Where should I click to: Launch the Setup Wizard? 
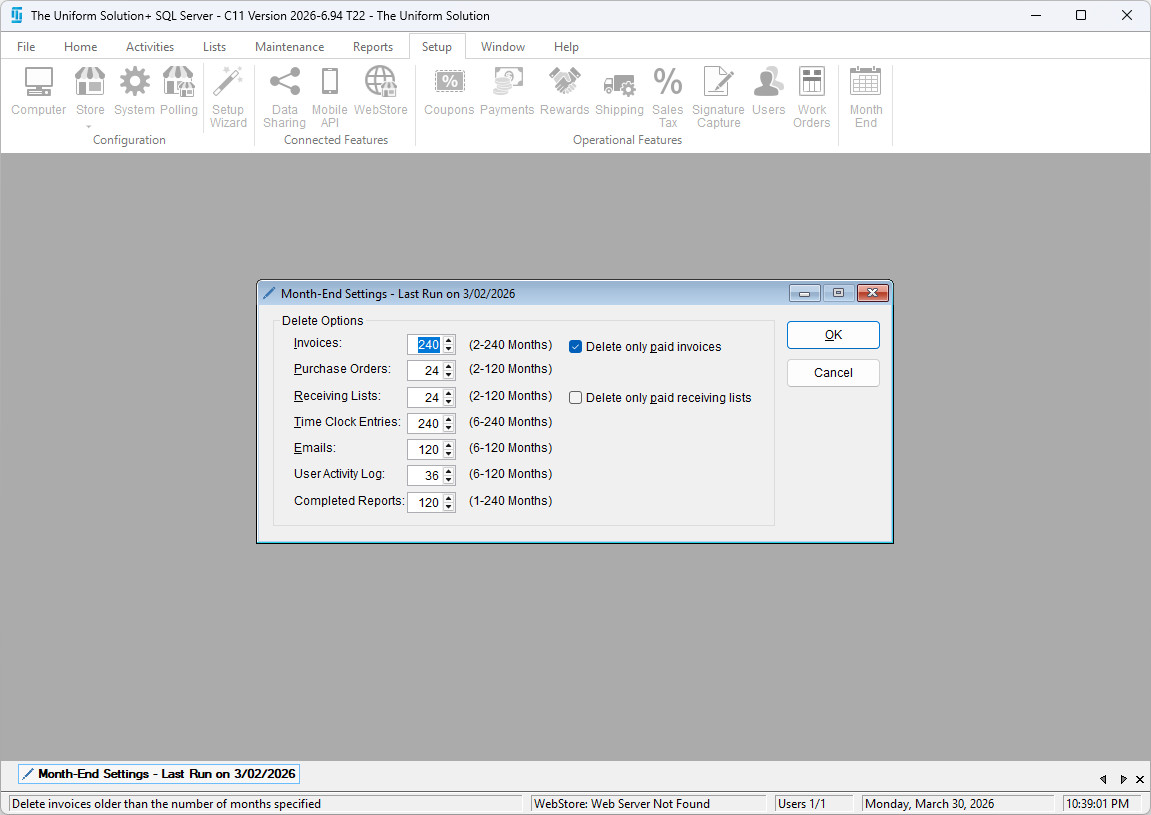click(x=228, y=97)
